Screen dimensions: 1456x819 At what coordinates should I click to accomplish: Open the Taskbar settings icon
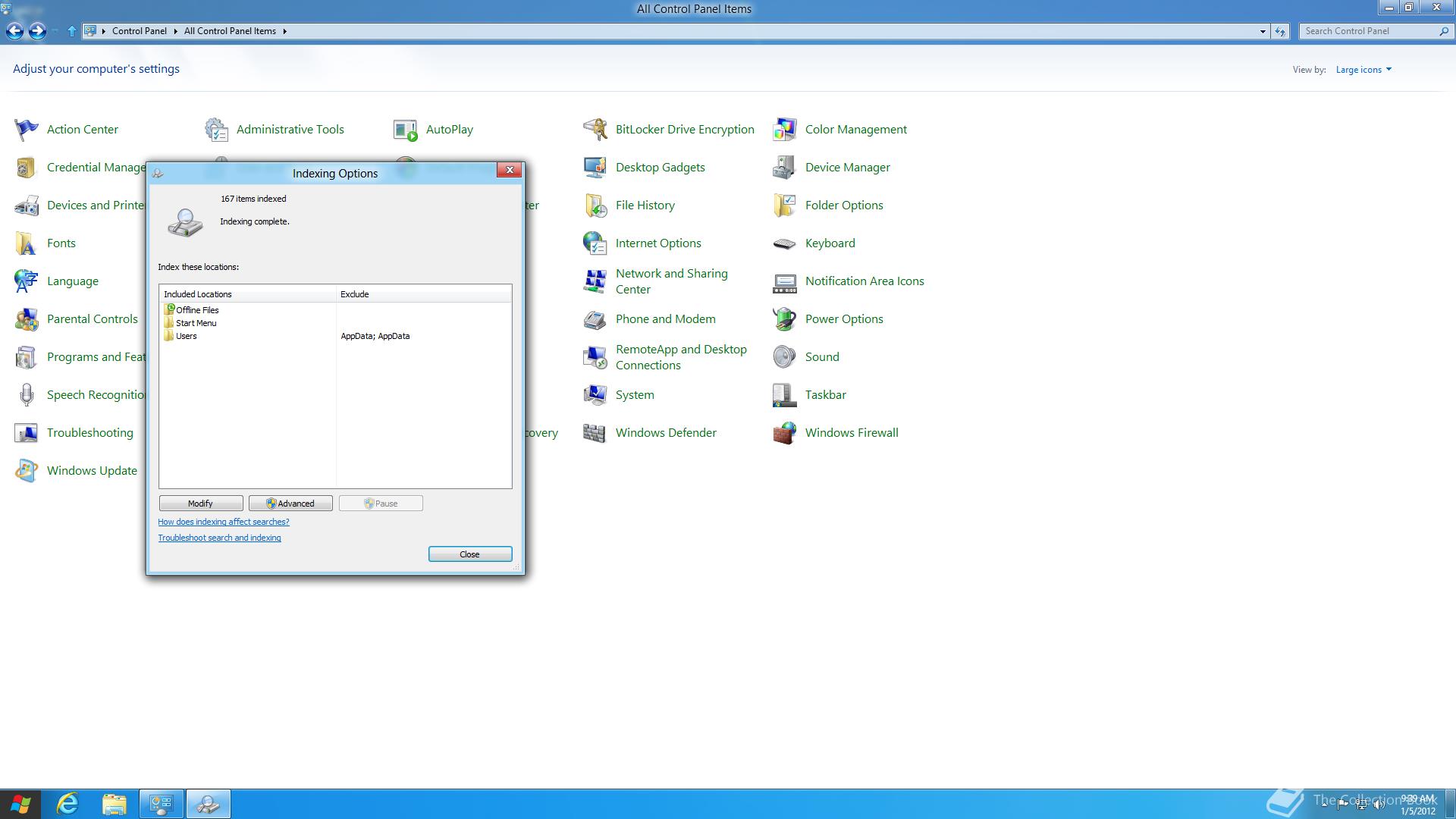785,395
